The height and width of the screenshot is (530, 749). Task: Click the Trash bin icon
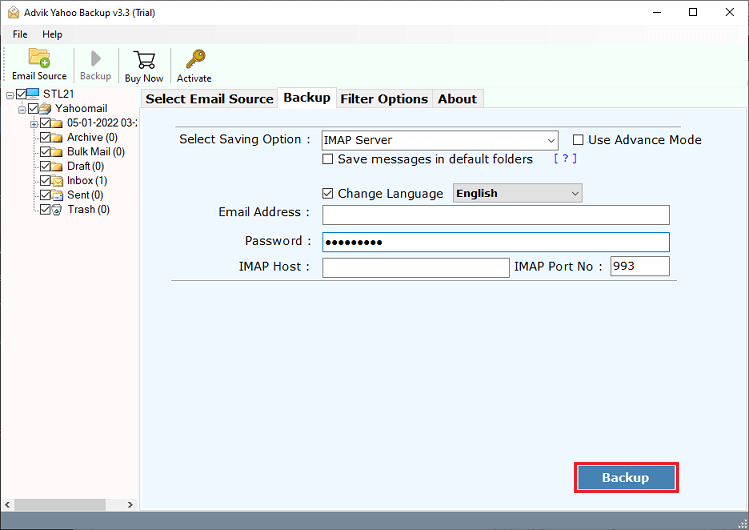point(57,210)
